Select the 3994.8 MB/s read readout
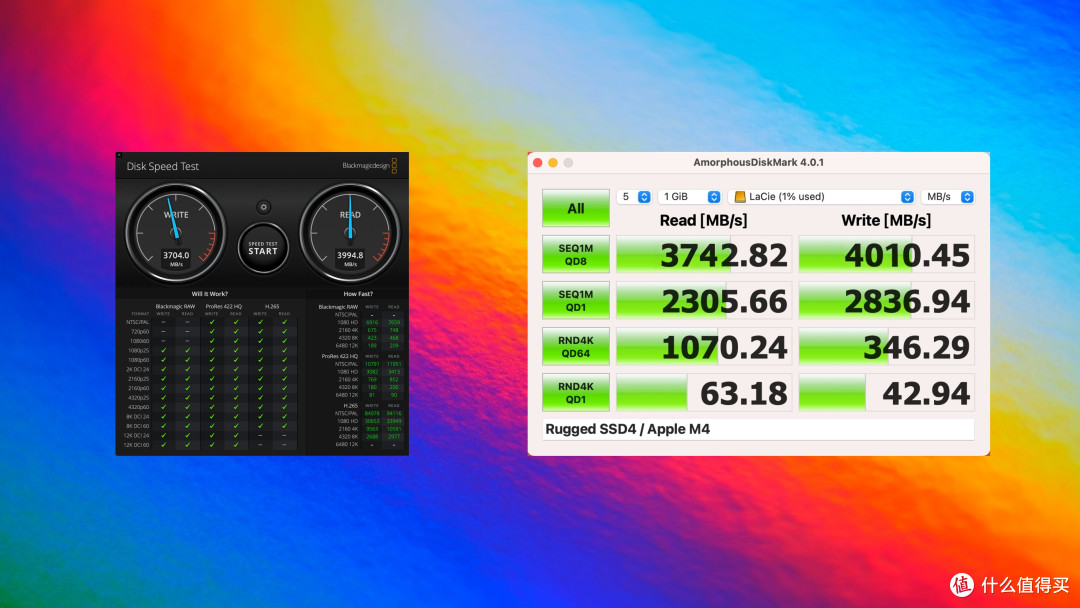Viewport: 1080px width, 608px height. click(350, 258)
